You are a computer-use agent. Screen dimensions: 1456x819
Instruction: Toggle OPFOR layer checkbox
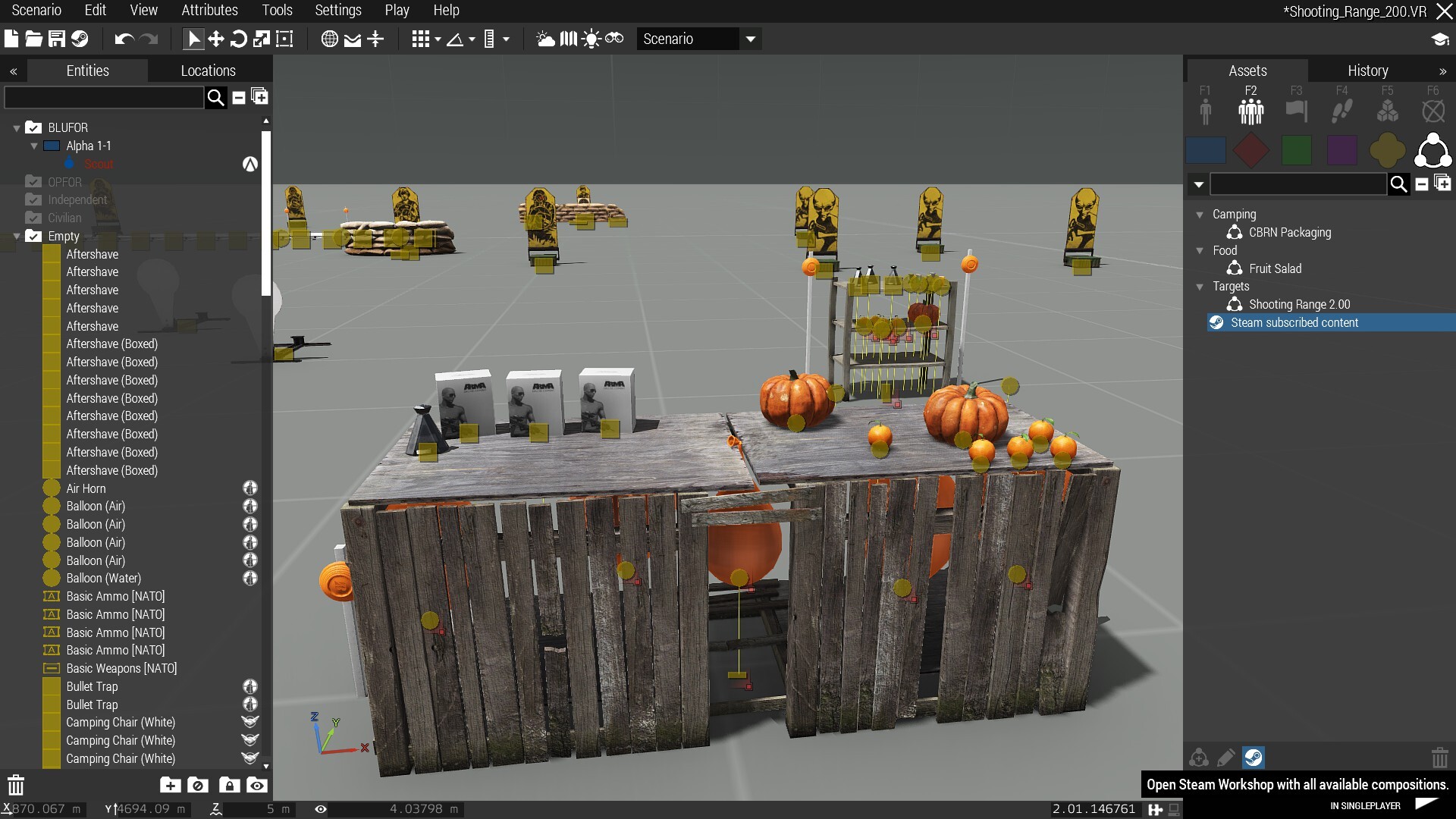33,182
